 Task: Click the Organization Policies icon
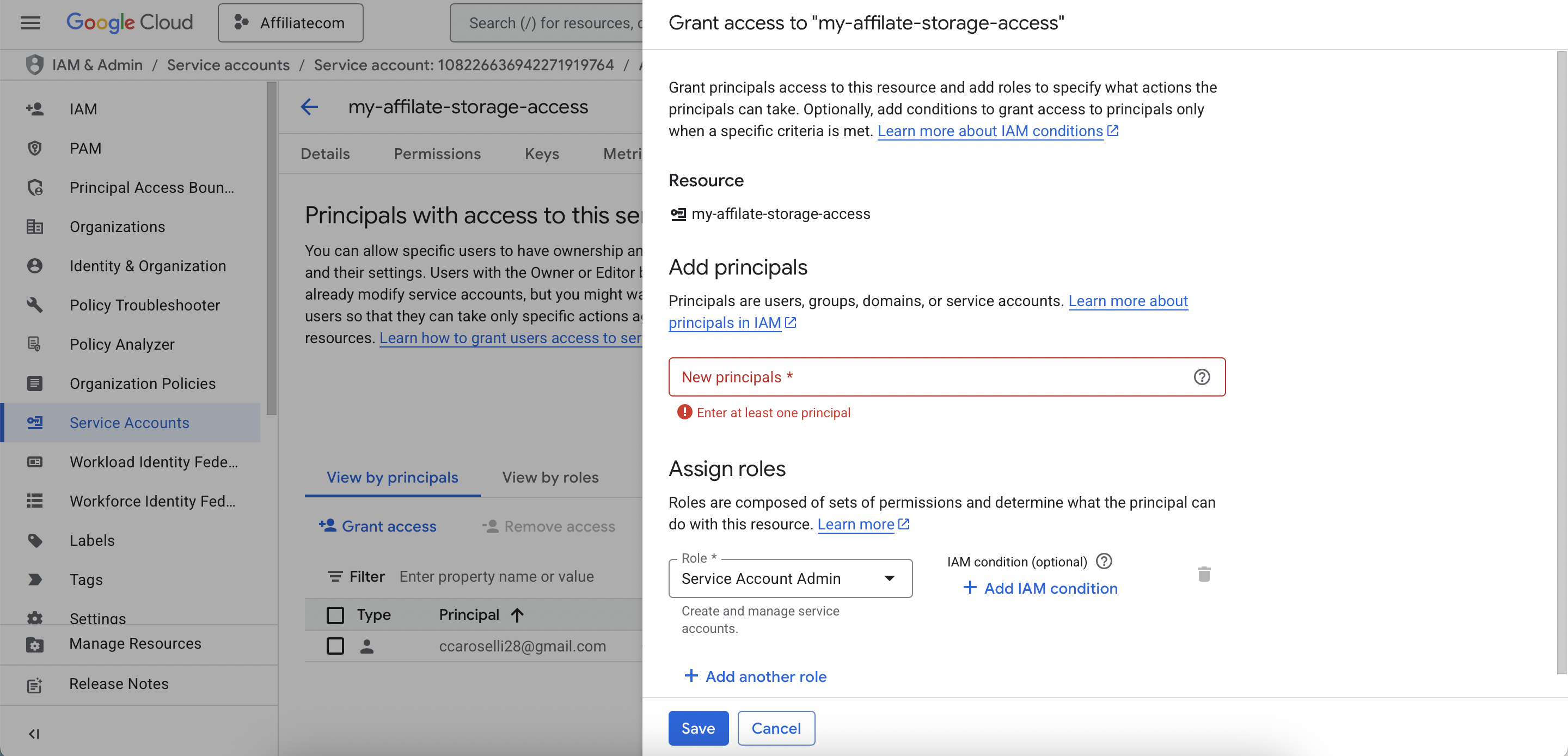35,383
